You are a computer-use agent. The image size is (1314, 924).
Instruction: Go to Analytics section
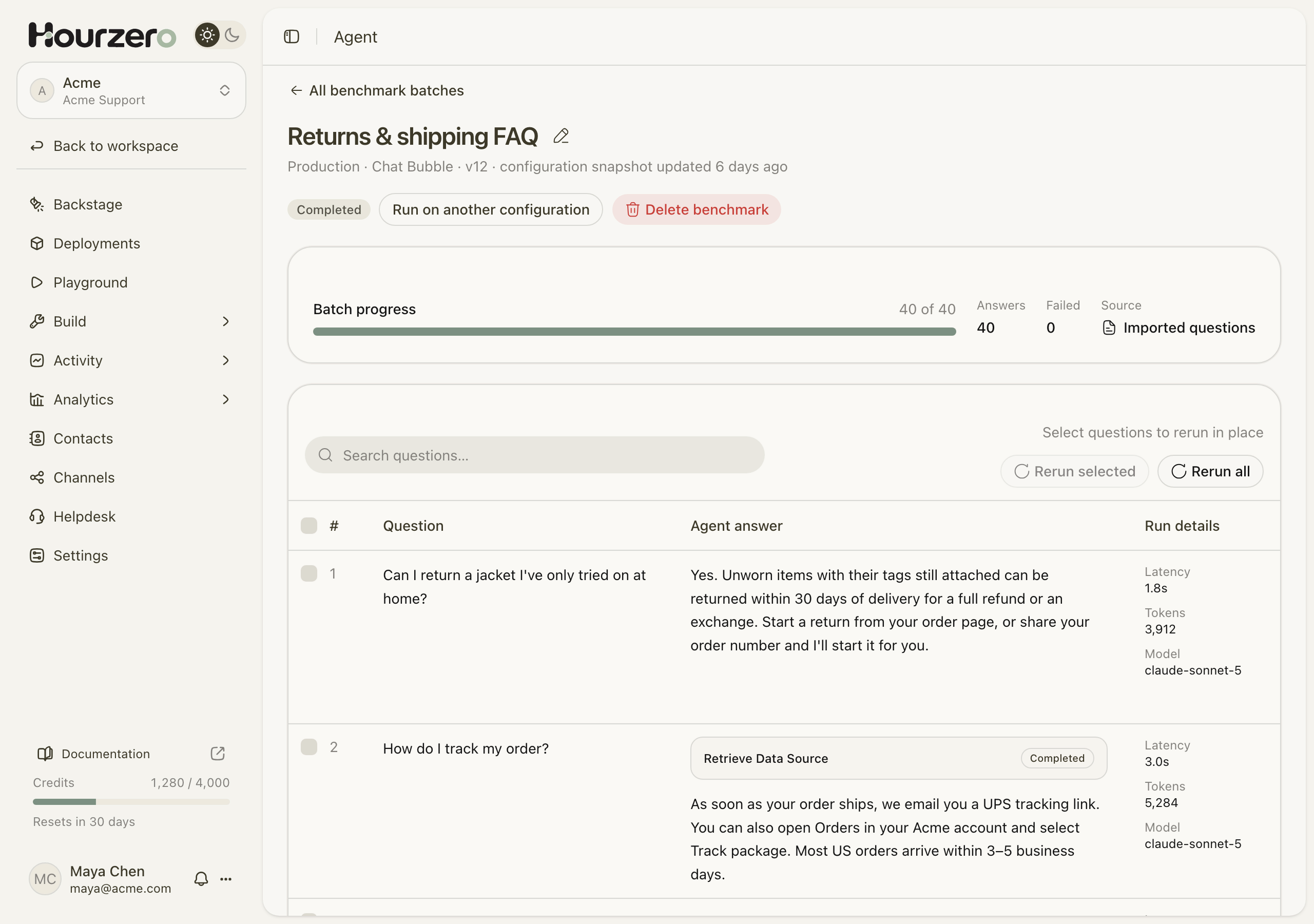coord(131,399)
